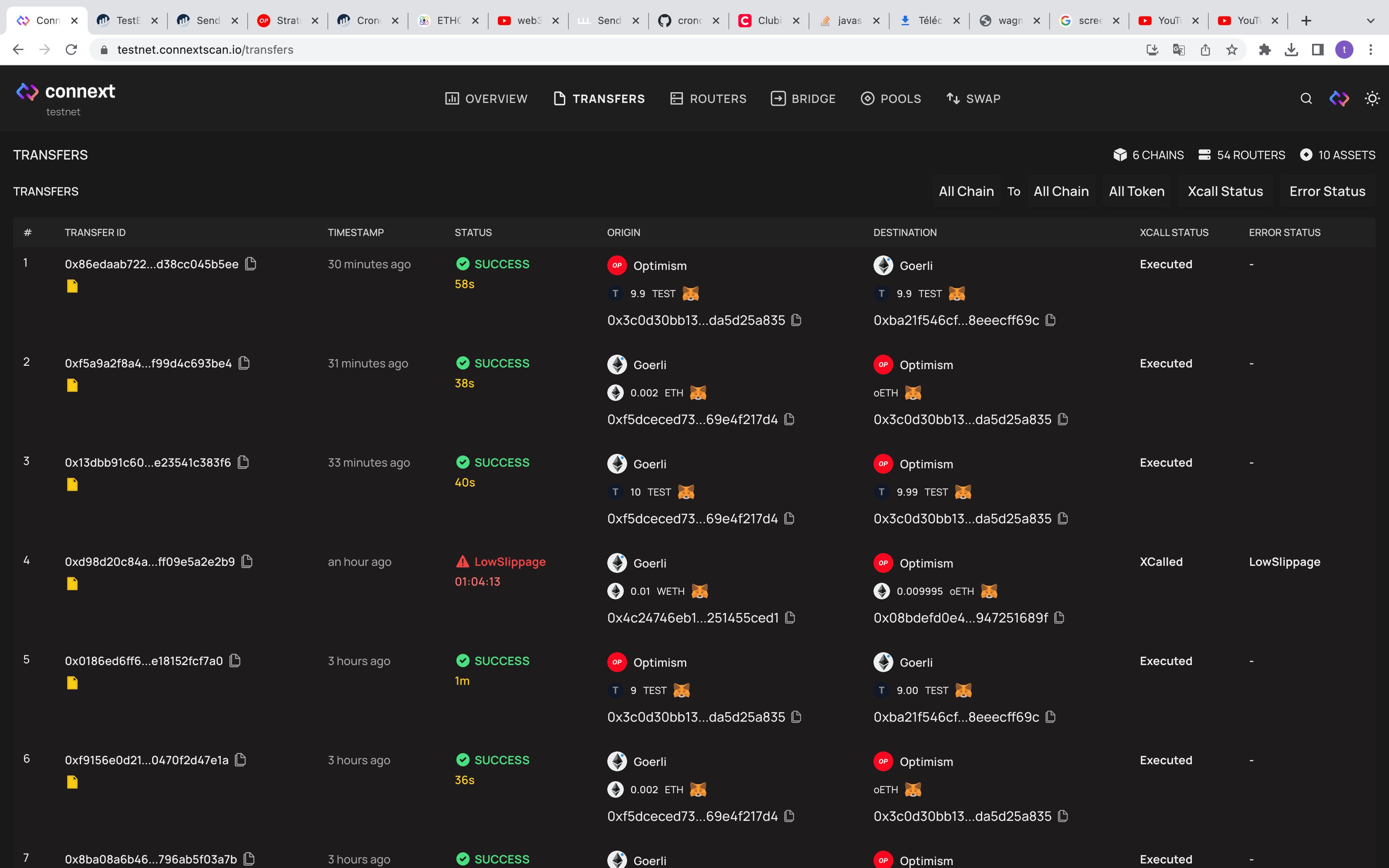Image resolution: width=1389 pixels, height=868 pixels.
Task: Copy origin address 0x4c24746eb1...251455ced1
Action: 790,618
